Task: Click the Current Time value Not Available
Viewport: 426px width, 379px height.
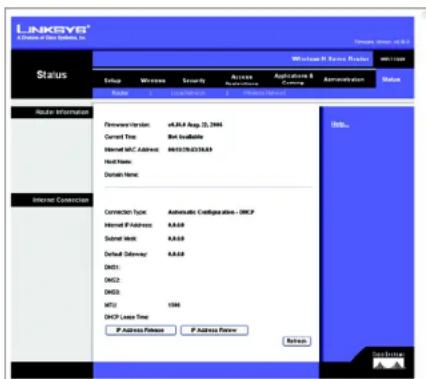Action: (185, 137)
